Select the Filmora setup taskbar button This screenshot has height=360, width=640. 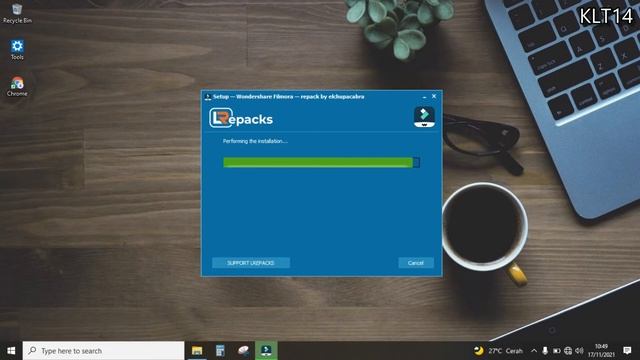pyautogui.click(x=266, y=351)
